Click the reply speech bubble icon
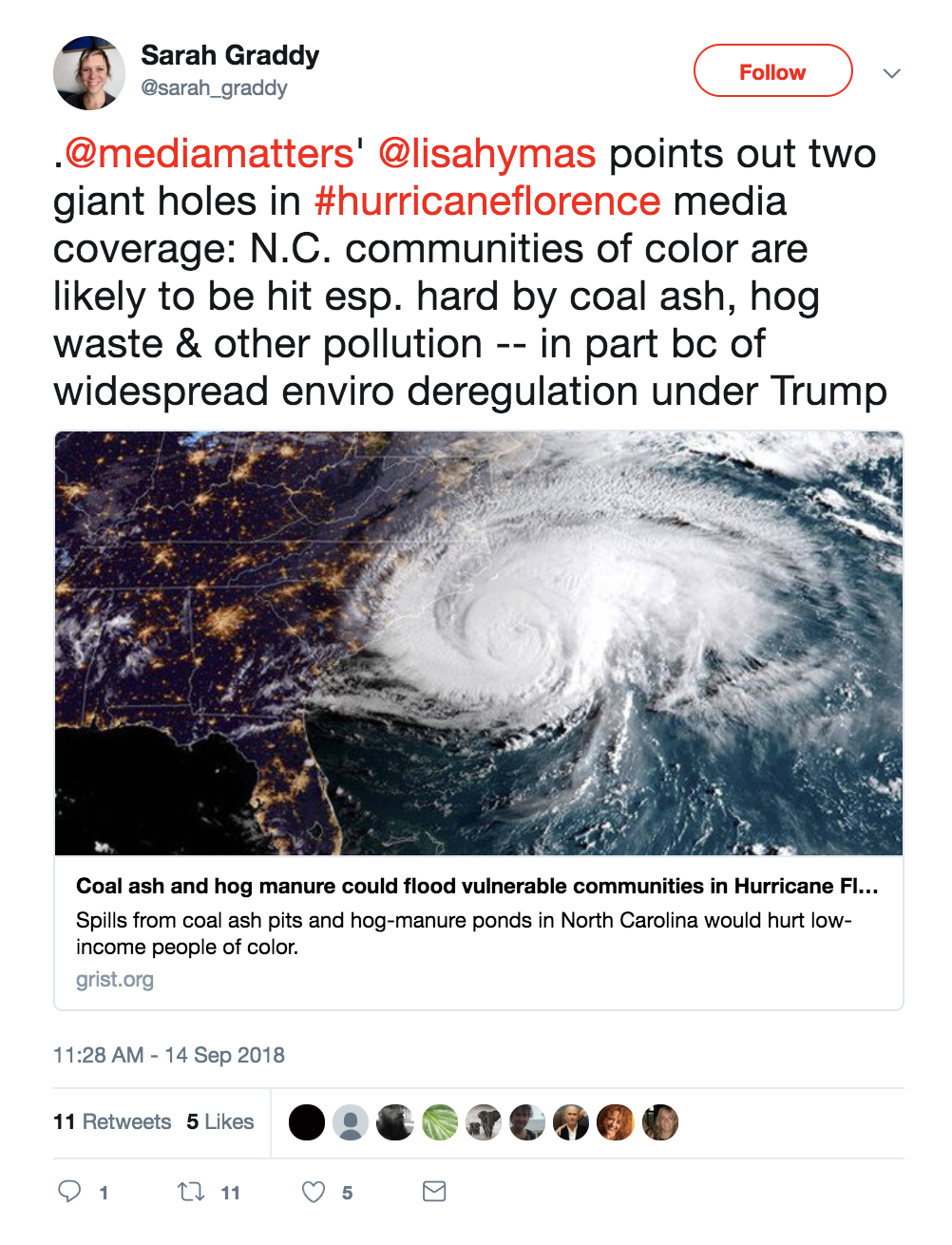 (69, 1192)
